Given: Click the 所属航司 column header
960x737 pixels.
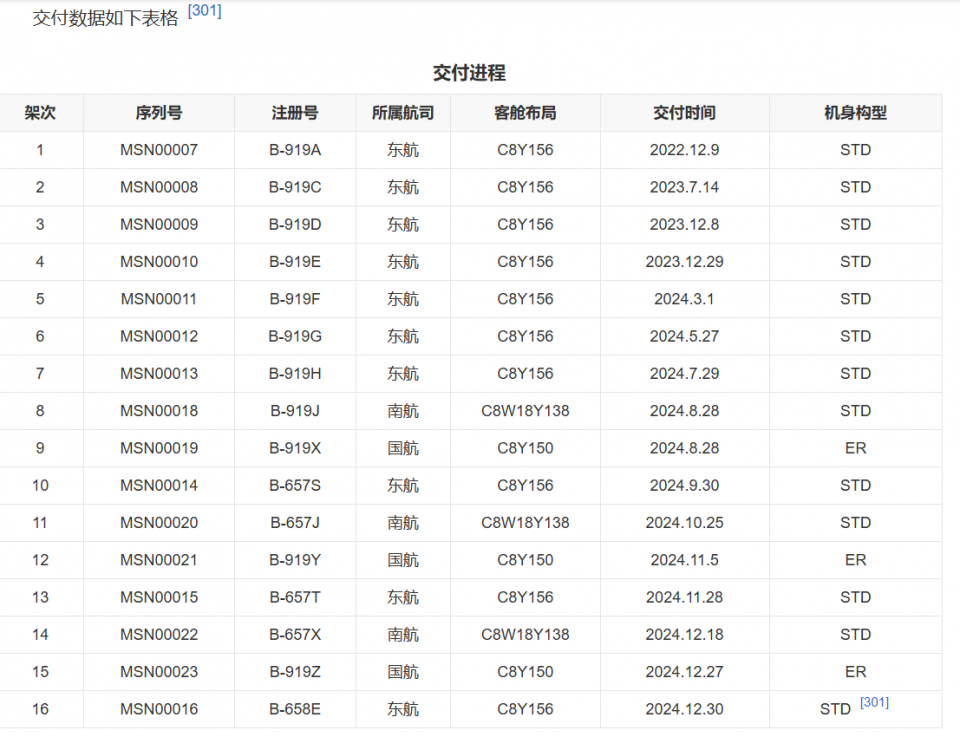Looking at the screenshot, I should (x=403, y=113).
